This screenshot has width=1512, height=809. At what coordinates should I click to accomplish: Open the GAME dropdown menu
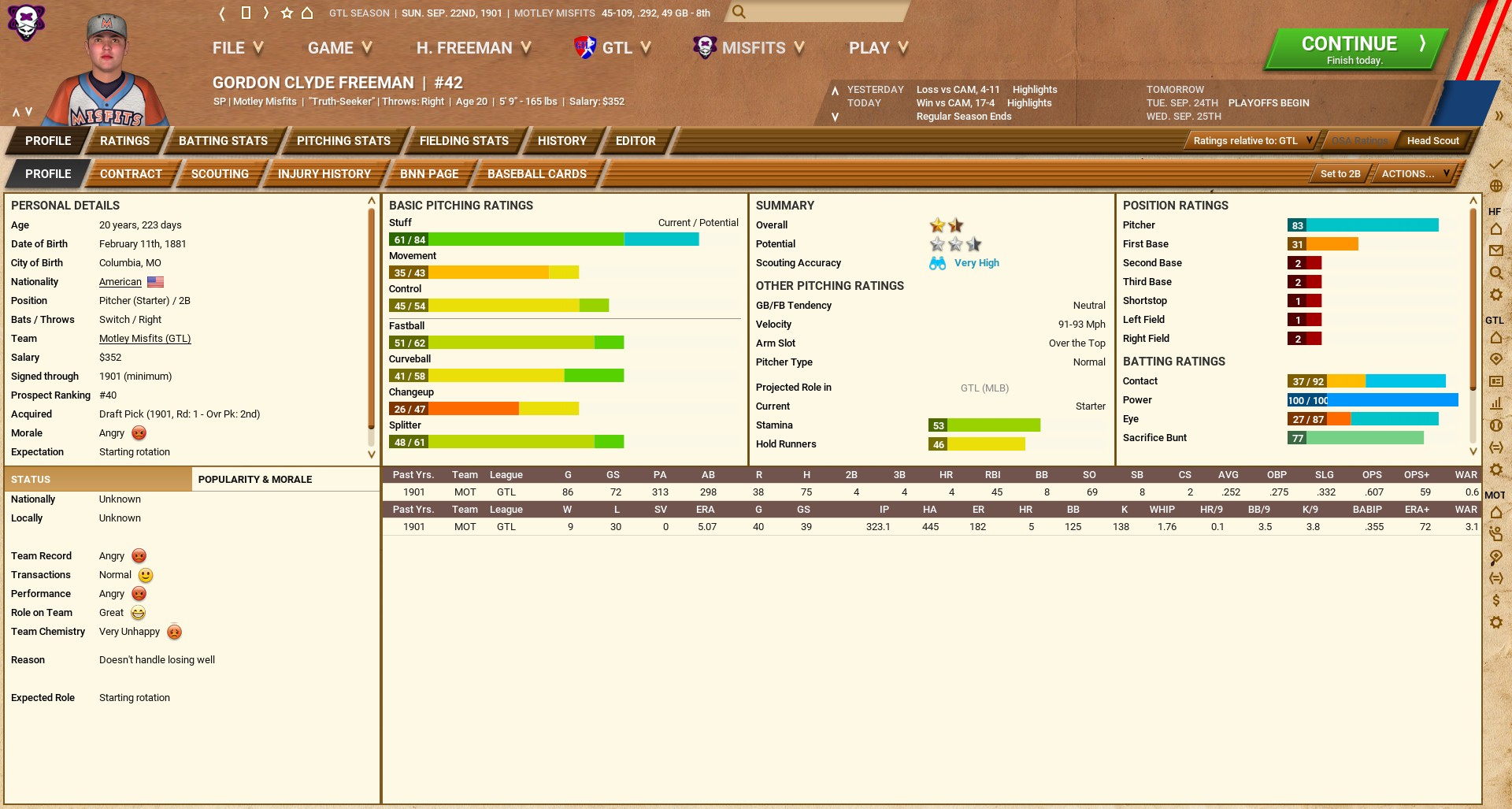tap(339, 48)
